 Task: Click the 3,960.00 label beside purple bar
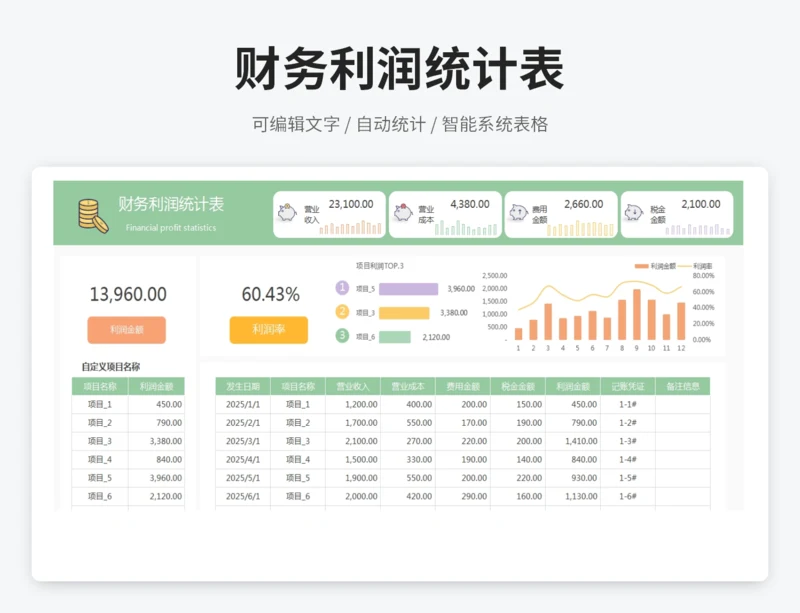click(x=461, y=289)
